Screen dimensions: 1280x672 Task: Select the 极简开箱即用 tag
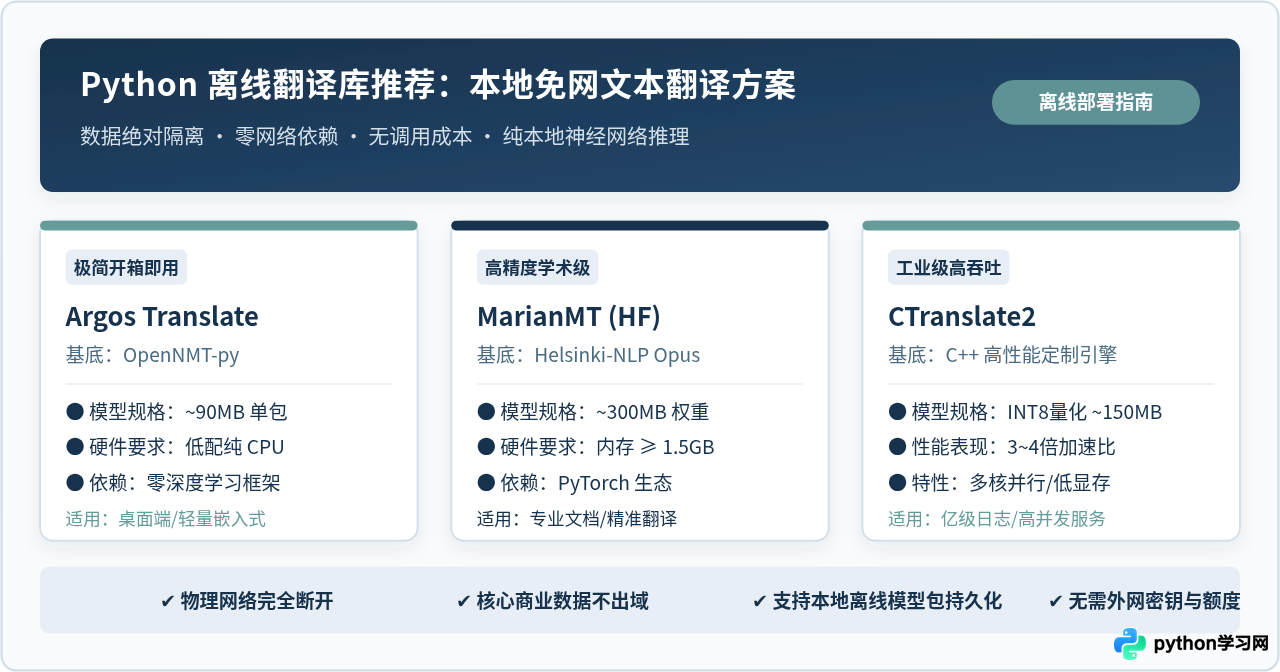pyautogui.click(x=126, y=268)
